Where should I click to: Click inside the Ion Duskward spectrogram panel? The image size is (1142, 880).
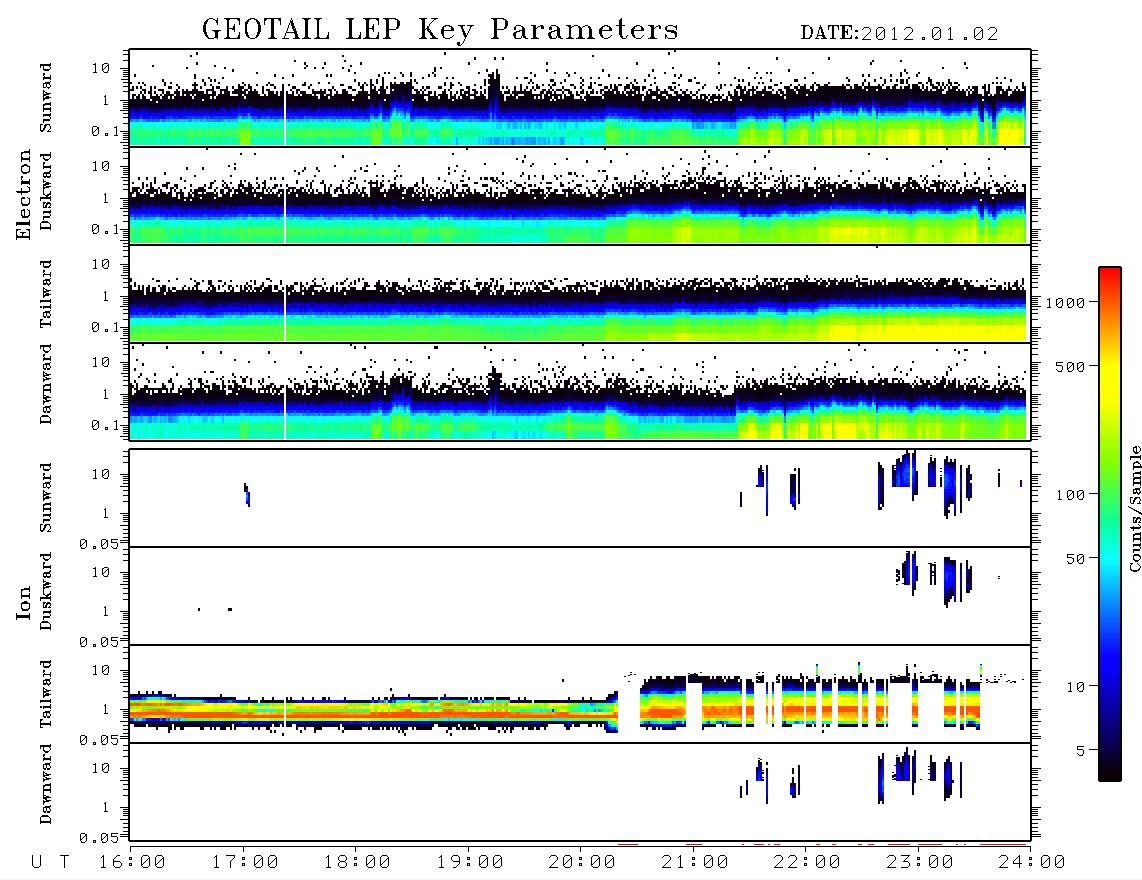(x=579, y=595)
